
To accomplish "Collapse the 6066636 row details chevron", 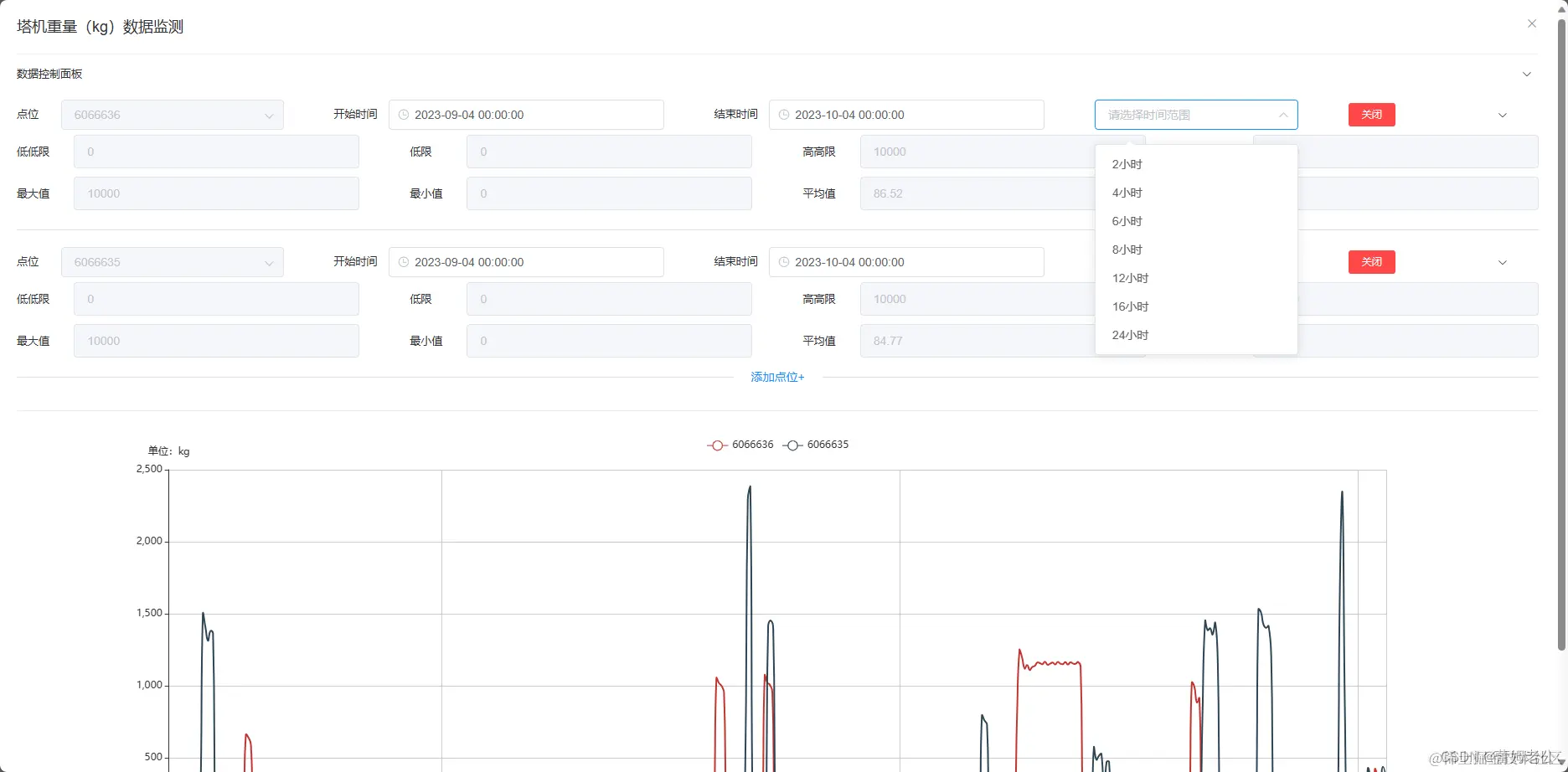I will coord(1502,116).
